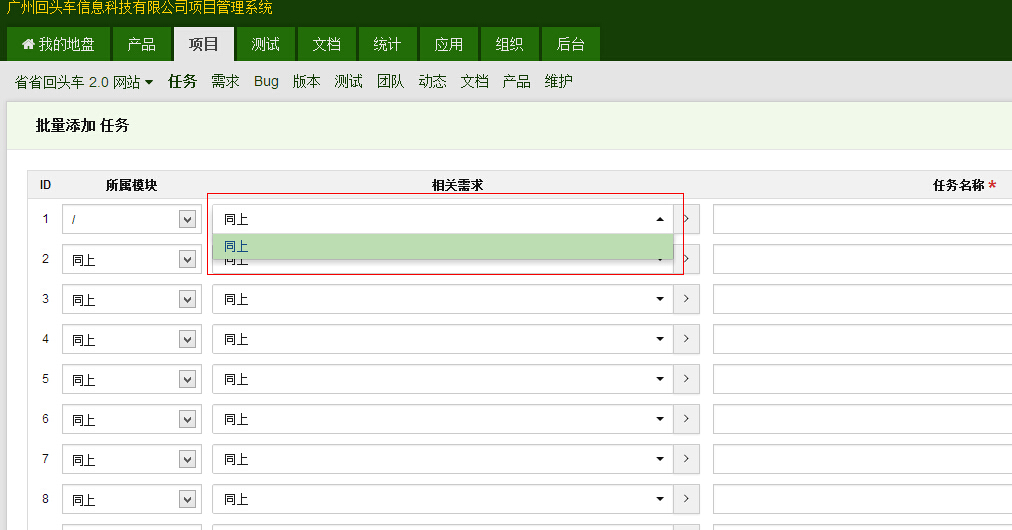This screenshot has width=1012, height=530.
Task: Open the 测试 main tab
Action: click(x=265, y=44)
